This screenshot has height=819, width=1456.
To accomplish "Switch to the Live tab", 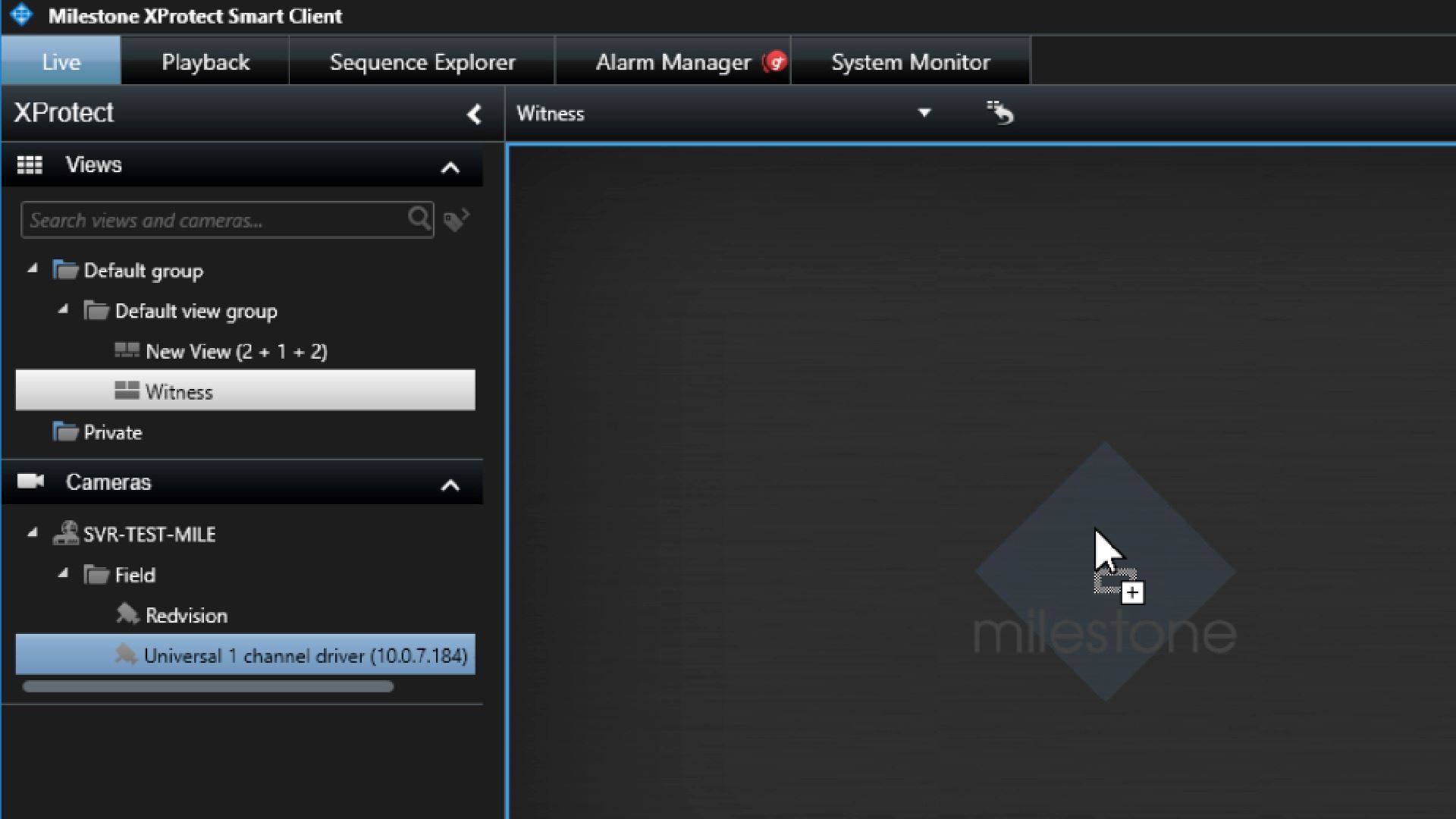I will (61, 61).
